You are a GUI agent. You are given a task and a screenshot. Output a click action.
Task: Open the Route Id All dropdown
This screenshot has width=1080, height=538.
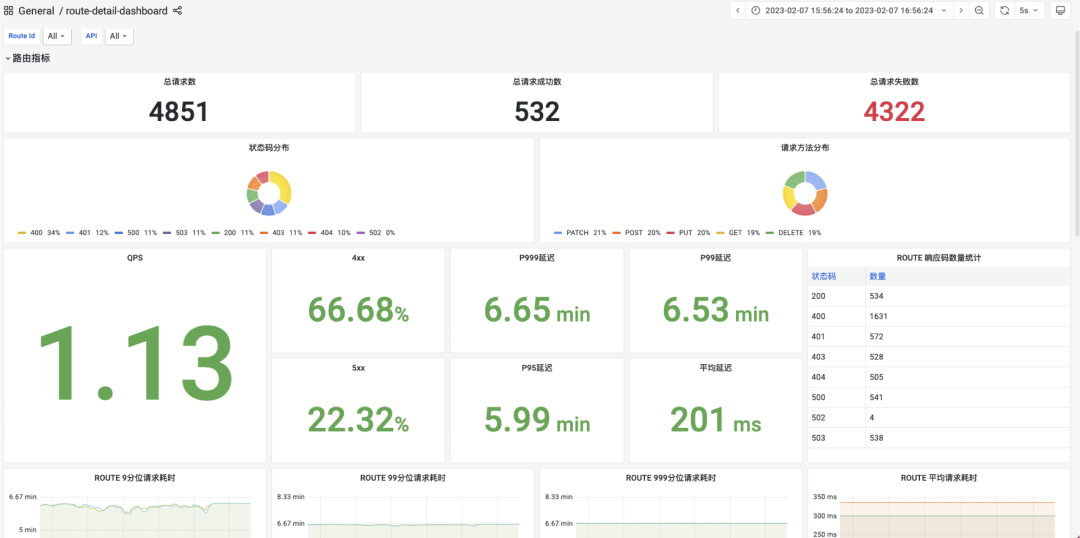click(56, 36)
